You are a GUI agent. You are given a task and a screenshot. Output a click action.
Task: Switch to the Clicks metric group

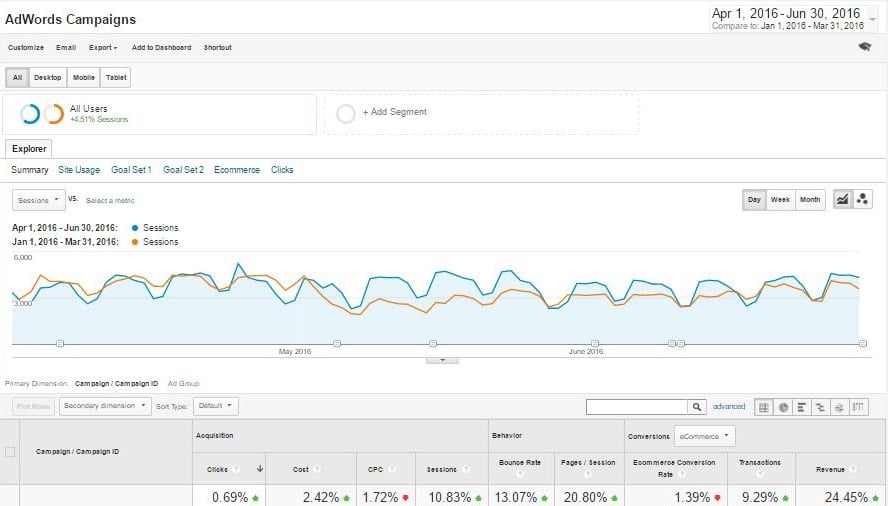[282, 170]
